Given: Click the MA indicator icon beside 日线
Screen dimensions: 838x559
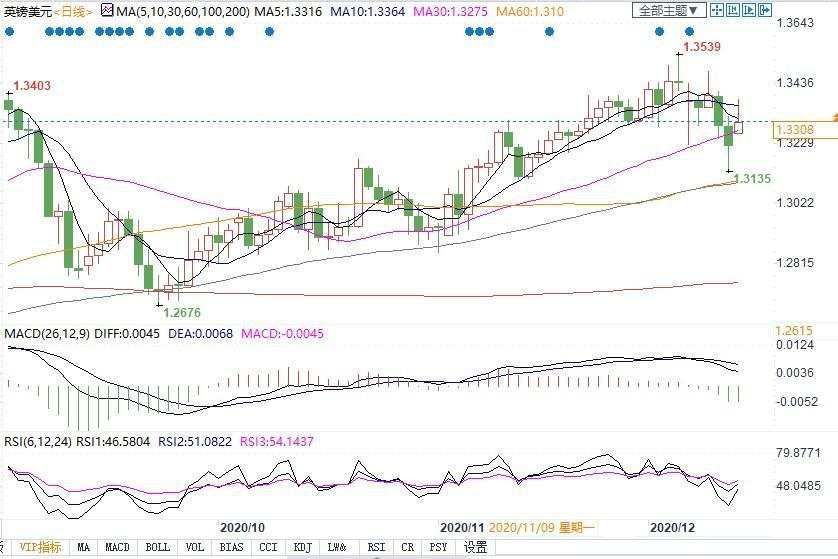Looking at the screenshot, I should point(107,10).
